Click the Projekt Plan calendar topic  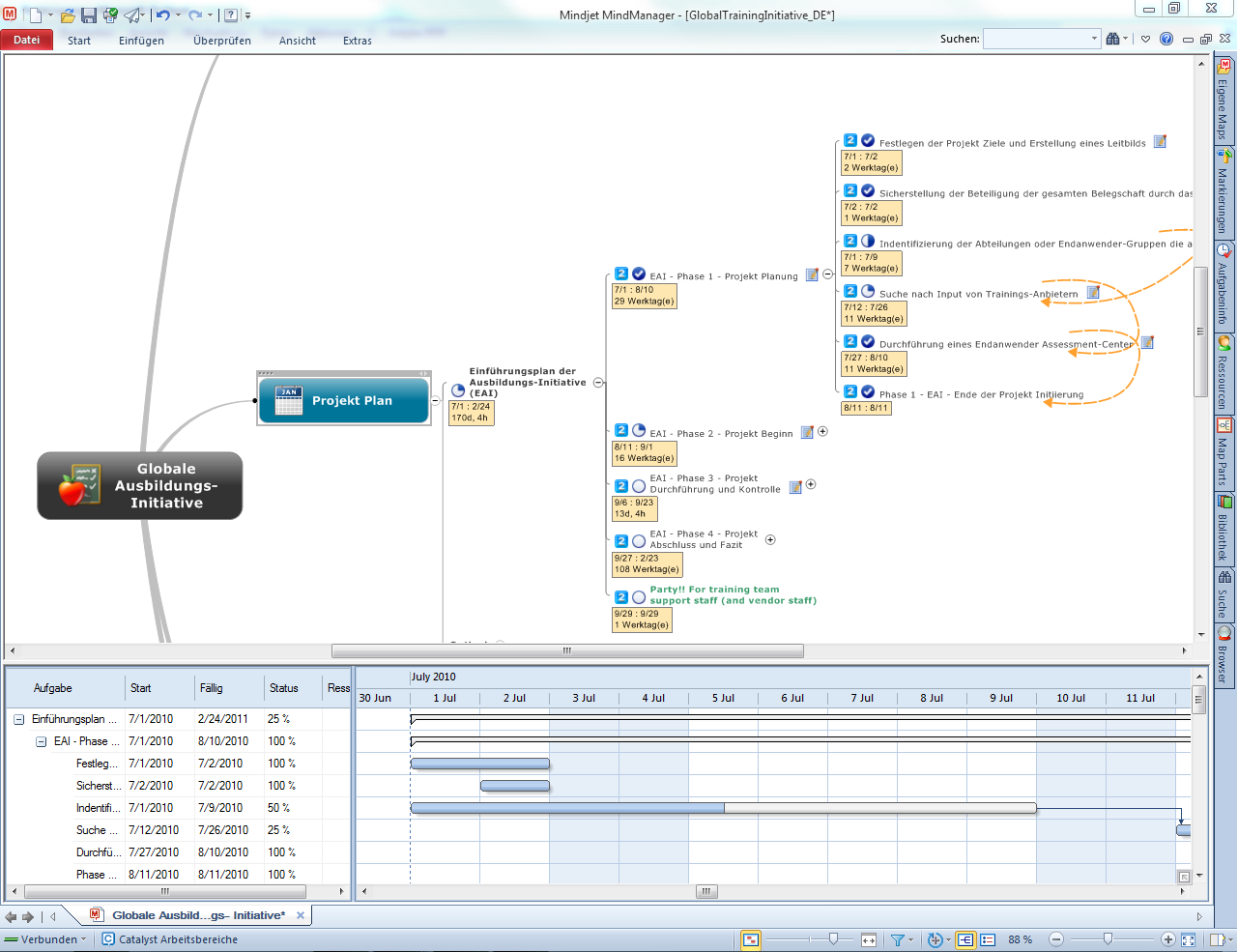pyautogui.click(x=344, y=400)
